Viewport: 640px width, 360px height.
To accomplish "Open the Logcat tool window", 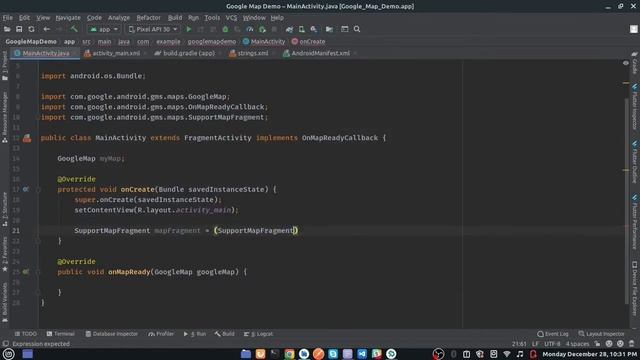I will coord(258,334).
